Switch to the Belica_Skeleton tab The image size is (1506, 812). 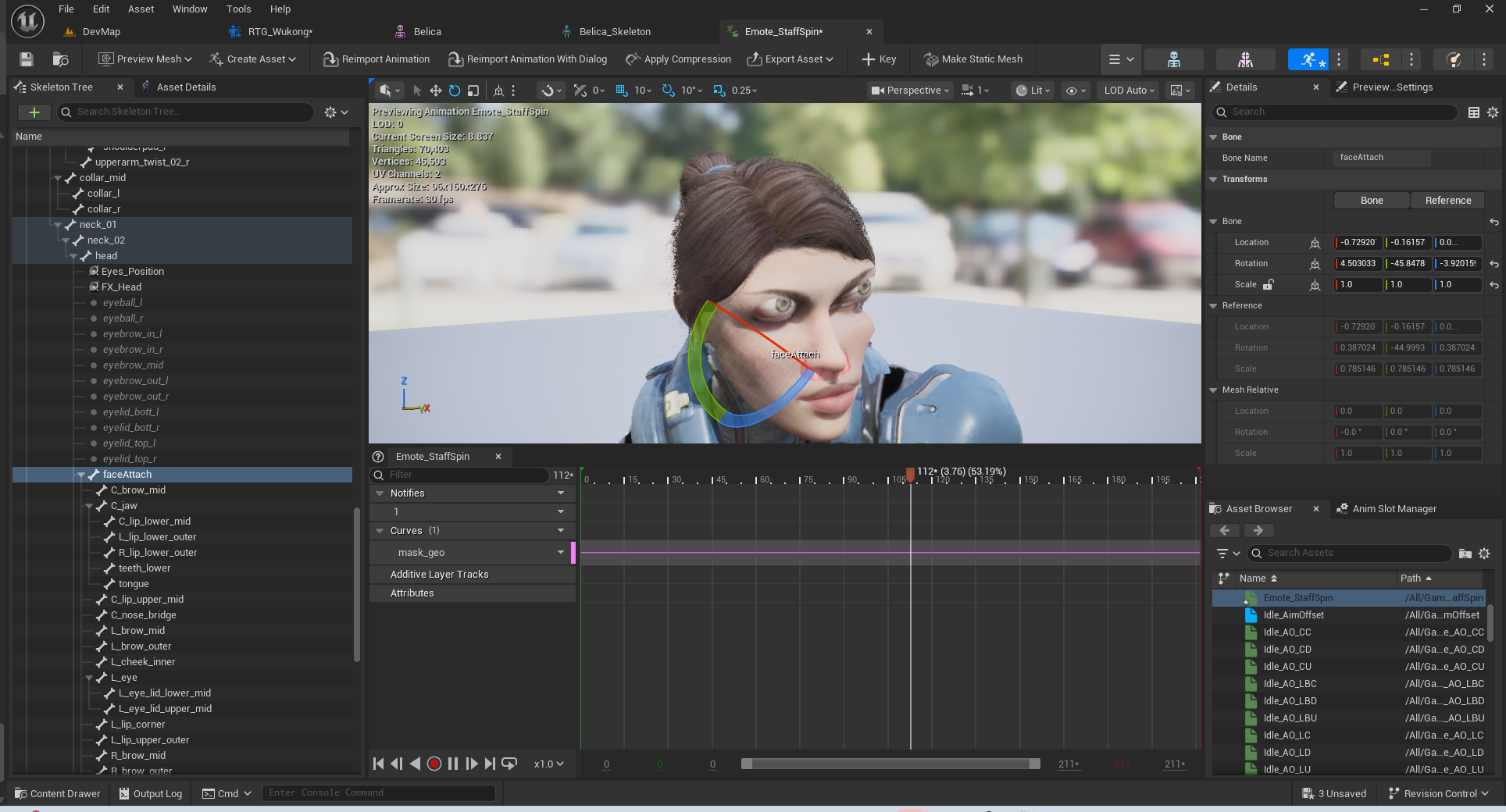(x=614, y=32)
